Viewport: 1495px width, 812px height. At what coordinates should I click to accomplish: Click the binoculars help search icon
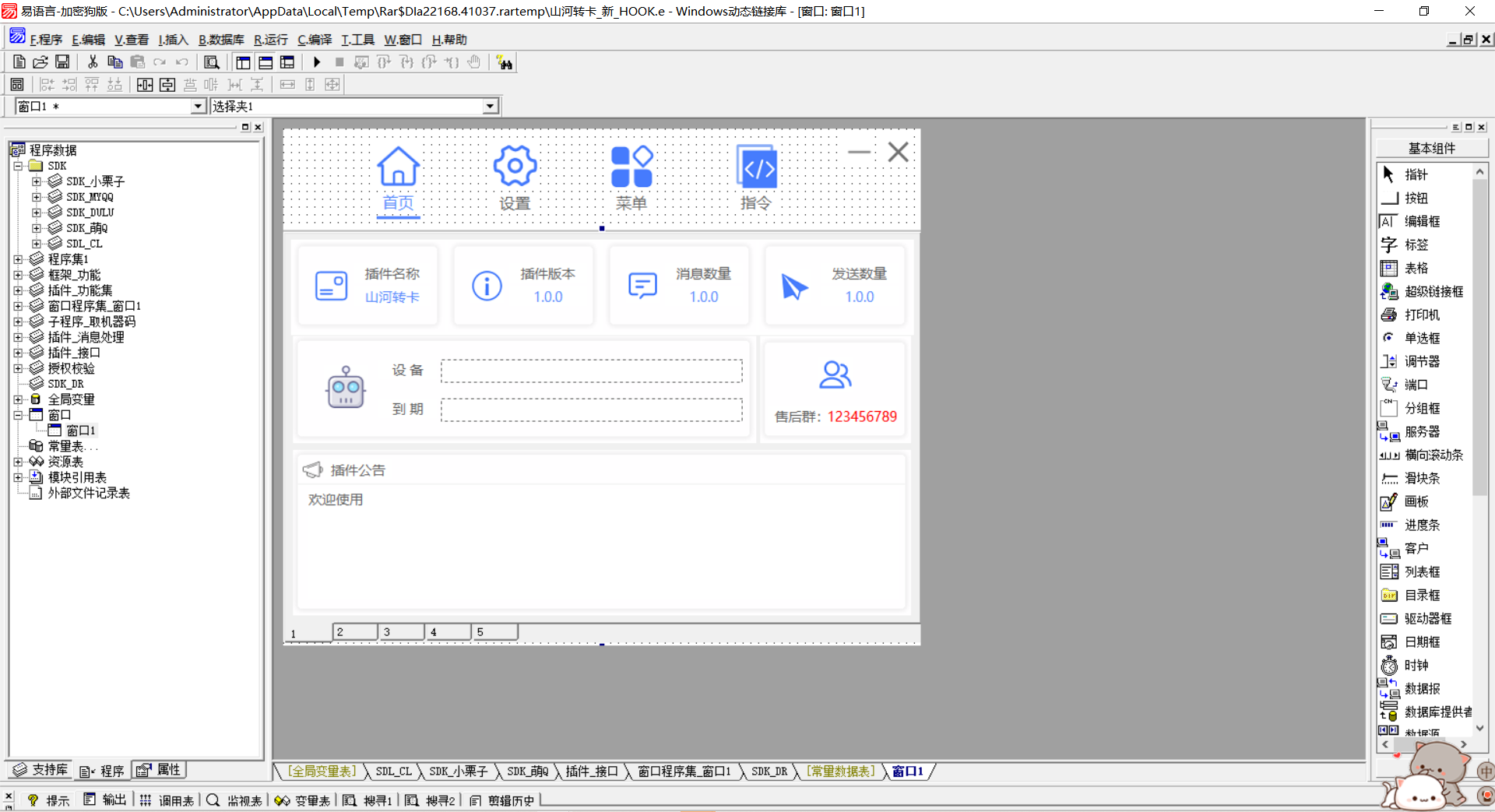click(505, 63)
